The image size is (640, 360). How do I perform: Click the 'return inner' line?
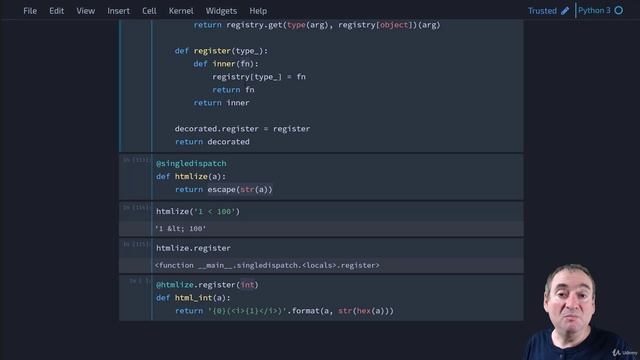pyautogui.click(x=221, y=103)
